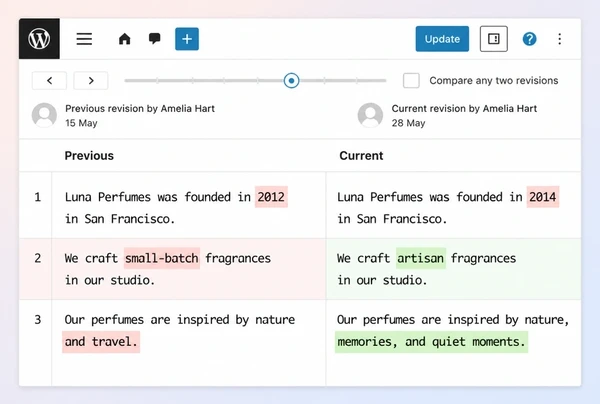Click line number 2
The height and width of the screenshot is (404, 600).
coord(38,258)
